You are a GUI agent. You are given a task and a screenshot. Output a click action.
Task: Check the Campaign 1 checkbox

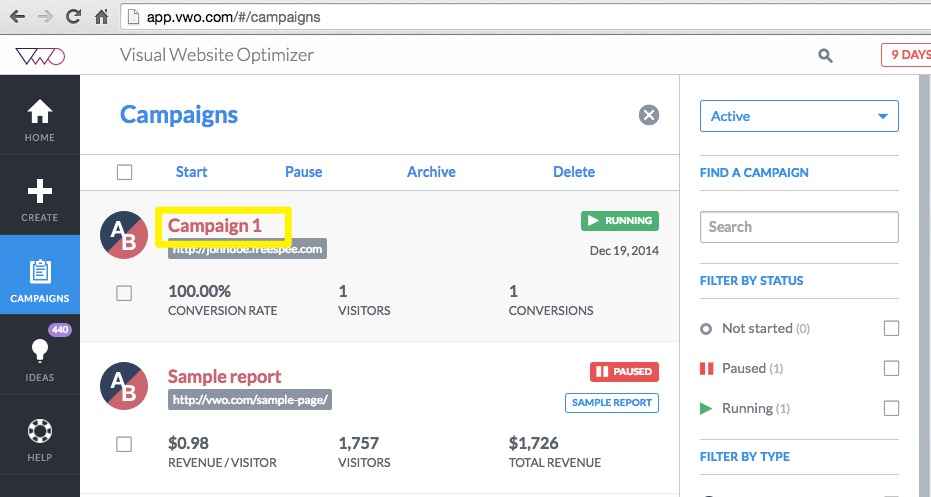point(125,293)
